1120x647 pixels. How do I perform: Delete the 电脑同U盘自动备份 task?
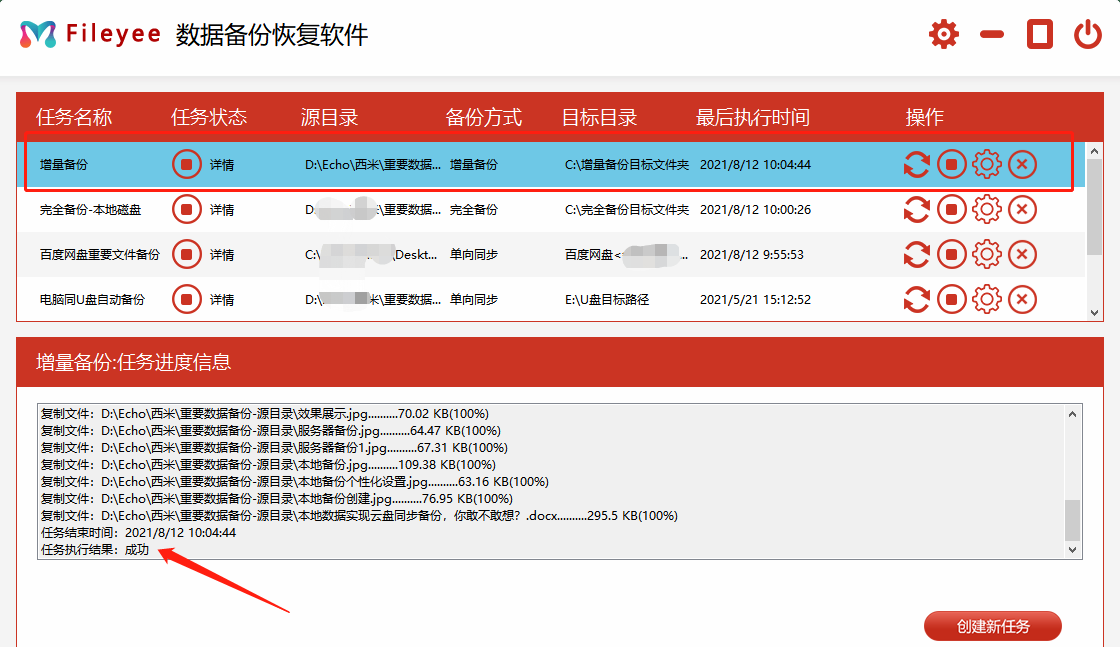pos(1022,299)
